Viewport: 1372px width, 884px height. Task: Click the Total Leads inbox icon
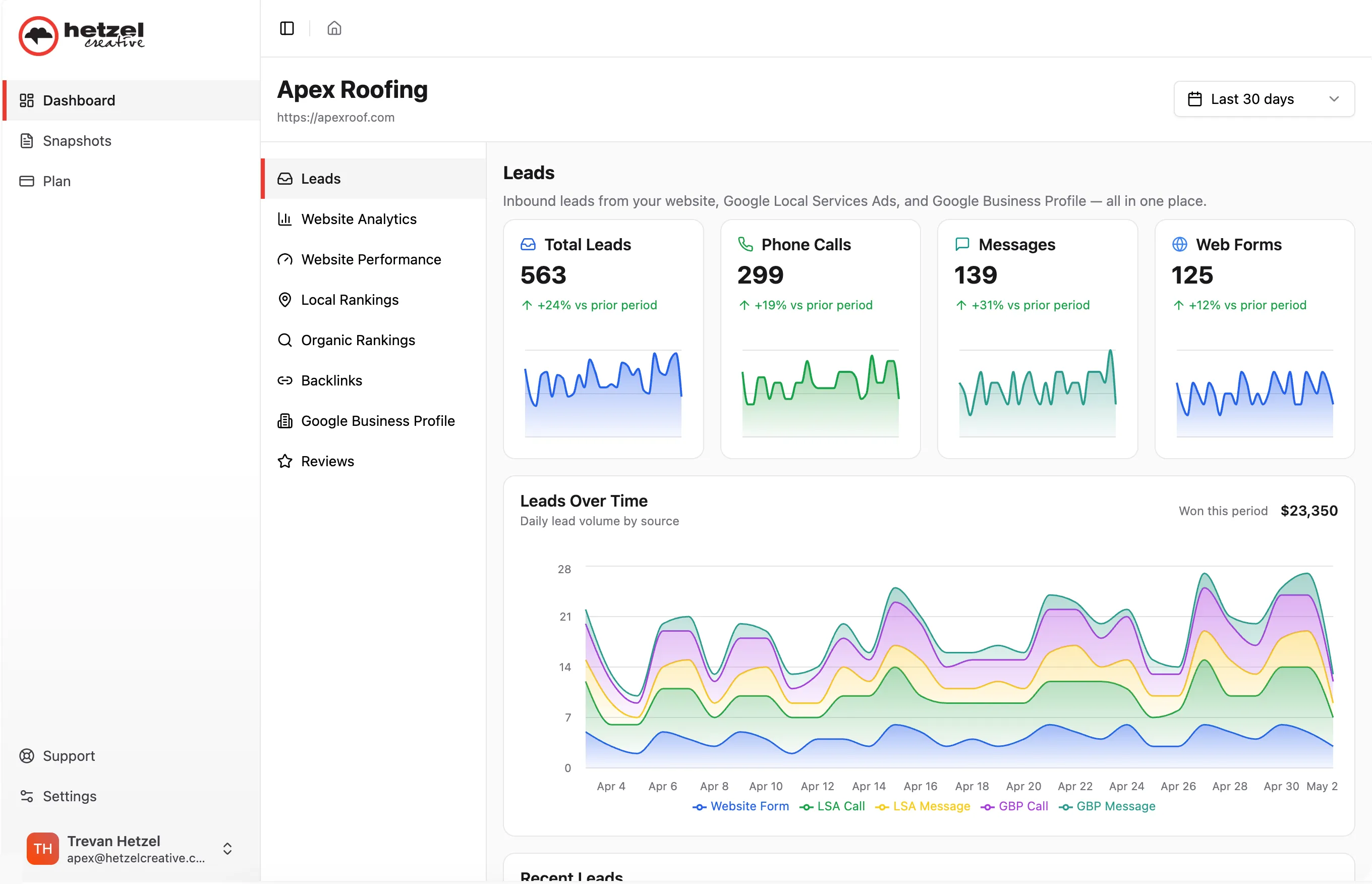pos(527,245)
